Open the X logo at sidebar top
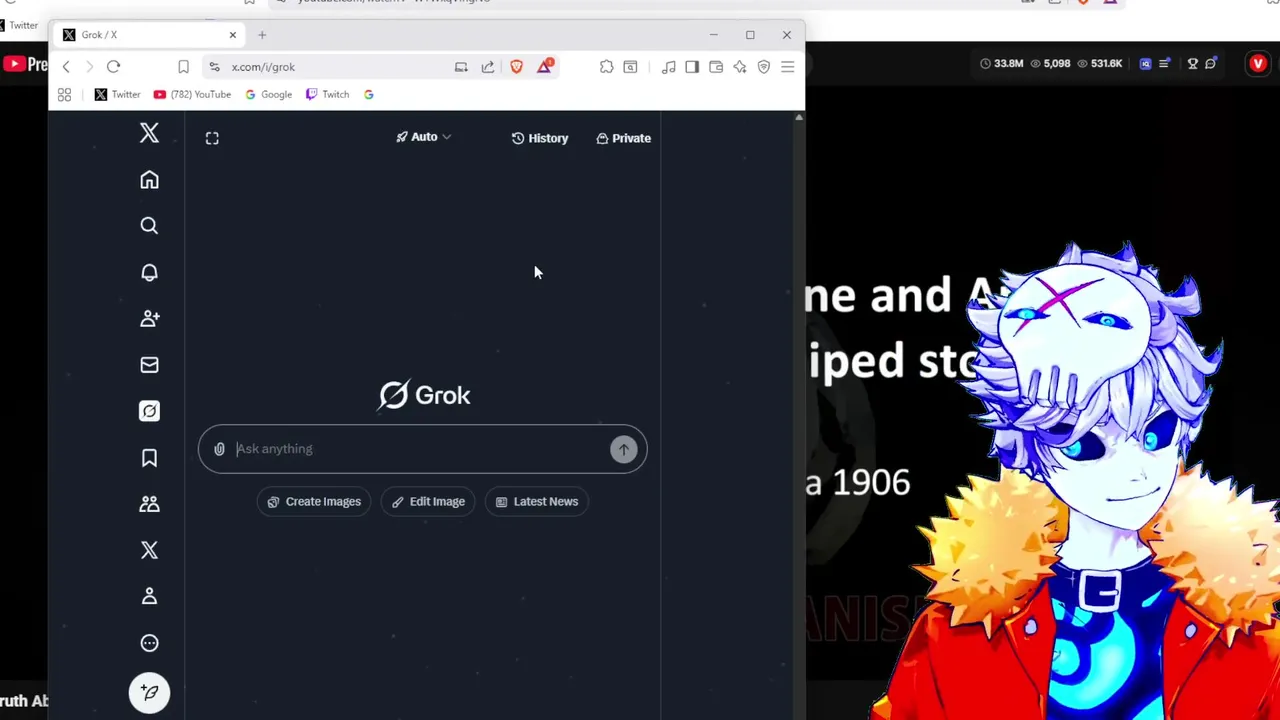 pos(149,133)
